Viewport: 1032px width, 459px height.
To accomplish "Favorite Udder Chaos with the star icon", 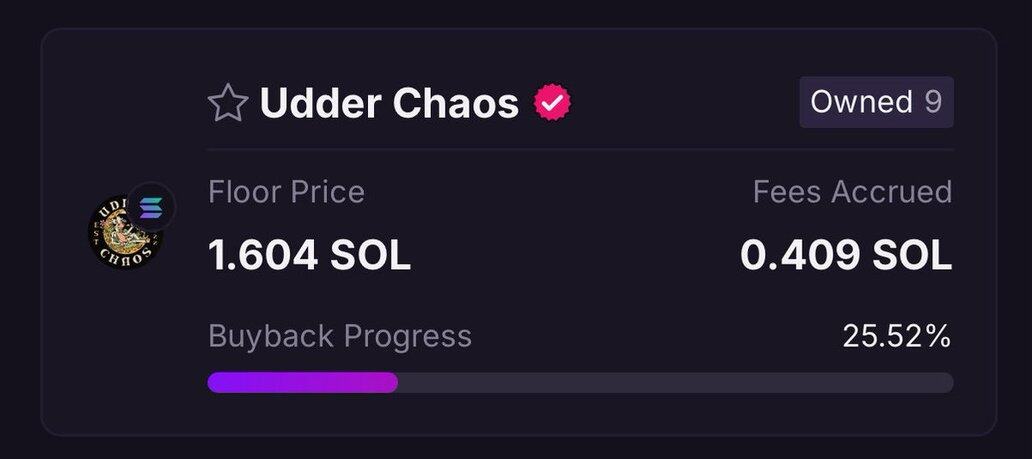I will click(227, 103).
